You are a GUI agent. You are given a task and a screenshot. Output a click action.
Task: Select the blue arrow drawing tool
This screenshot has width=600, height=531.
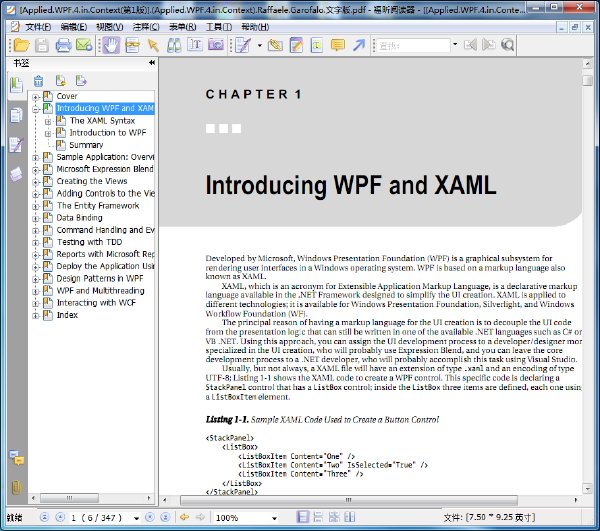359,45
